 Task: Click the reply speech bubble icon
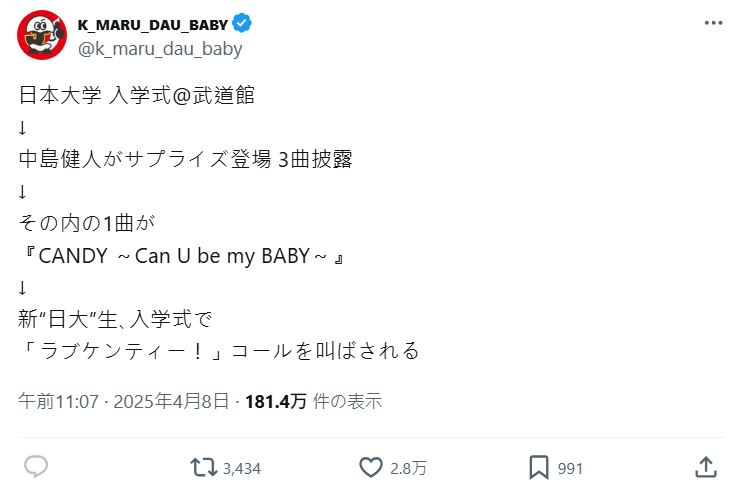pyautogui.click(x=36, y=467)
